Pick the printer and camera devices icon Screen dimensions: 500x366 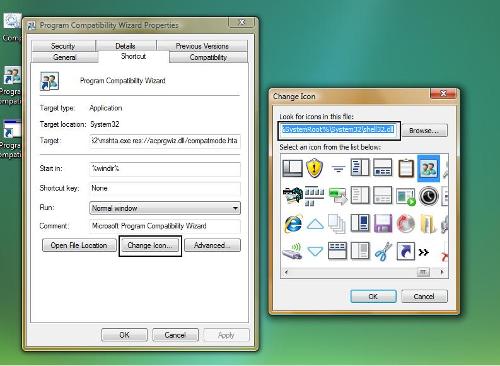pyautogui.click(x=292, y=196)
